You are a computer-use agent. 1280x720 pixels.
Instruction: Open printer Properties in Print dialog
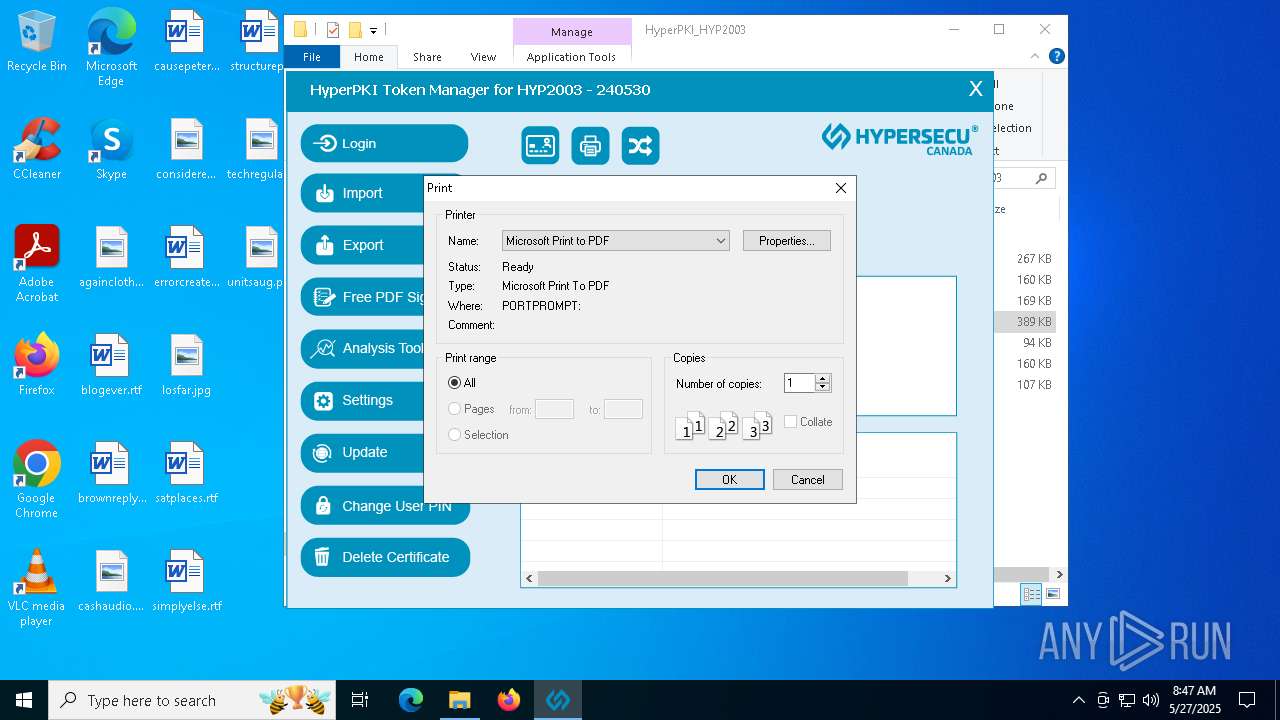click(x=786, y=241)
